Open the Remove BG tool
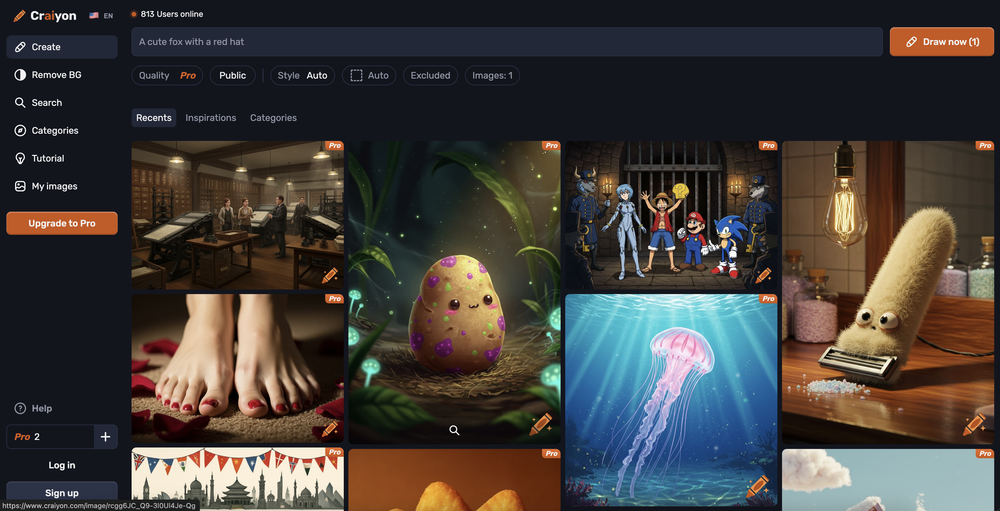The image size is (1000, 511). coord(56,75)
